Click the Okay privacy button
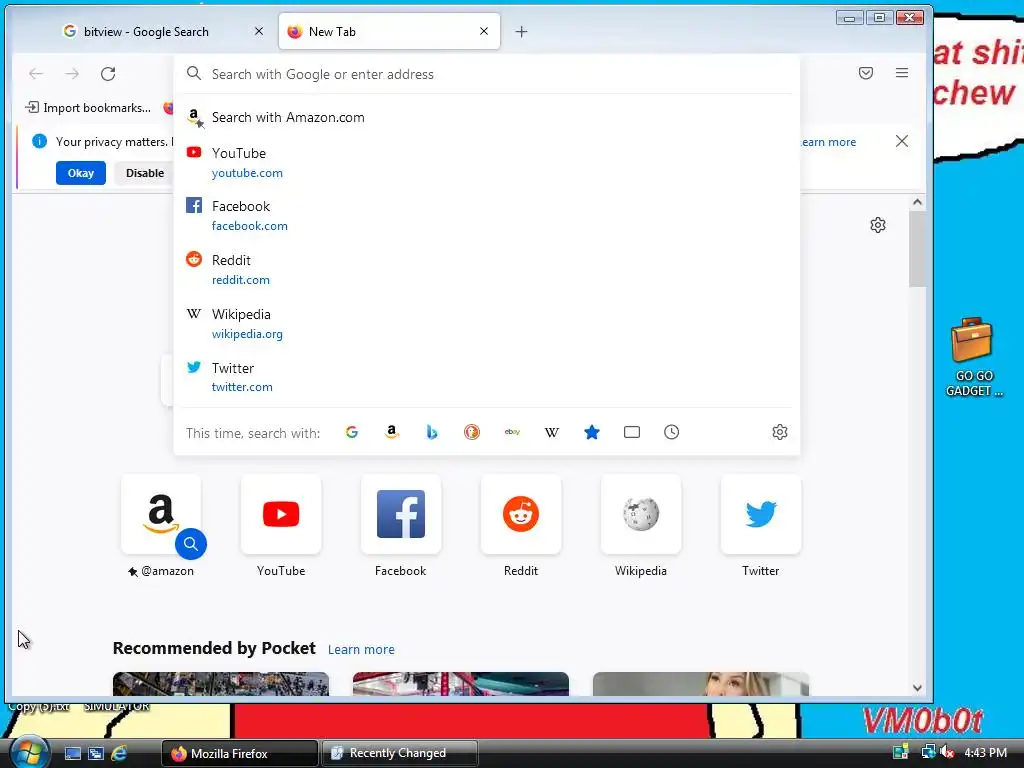Viewport: 1024px width, 768px height. [80, 173]
